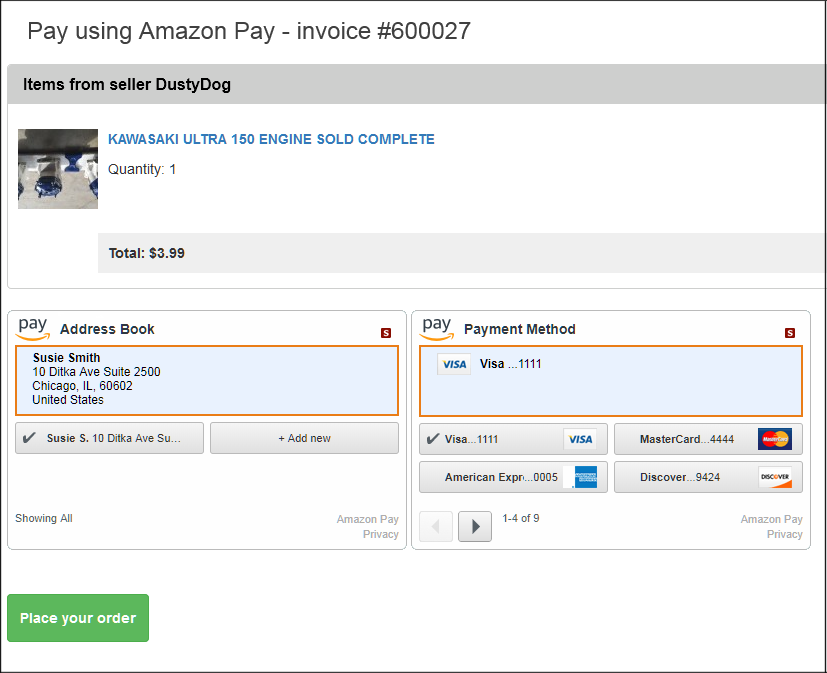This screenshot has width=827, height=673.
Task: Click the 'Total: $3.99' text
Action: tap(147, 253)
